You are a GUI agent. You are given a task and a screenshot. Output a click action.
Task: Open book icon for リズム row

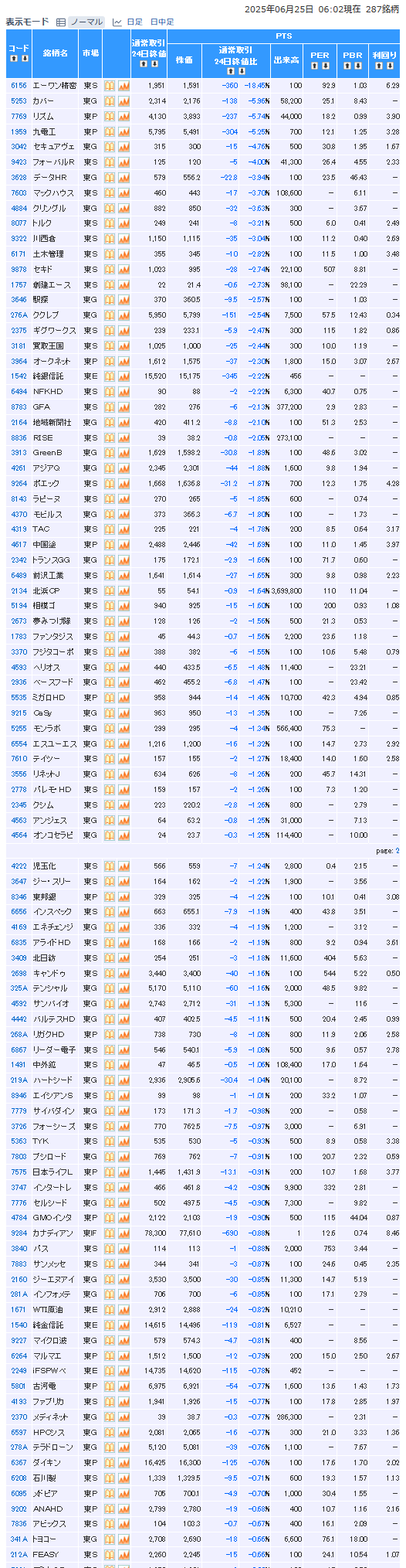pyautogui.click(x=110, y=116)
